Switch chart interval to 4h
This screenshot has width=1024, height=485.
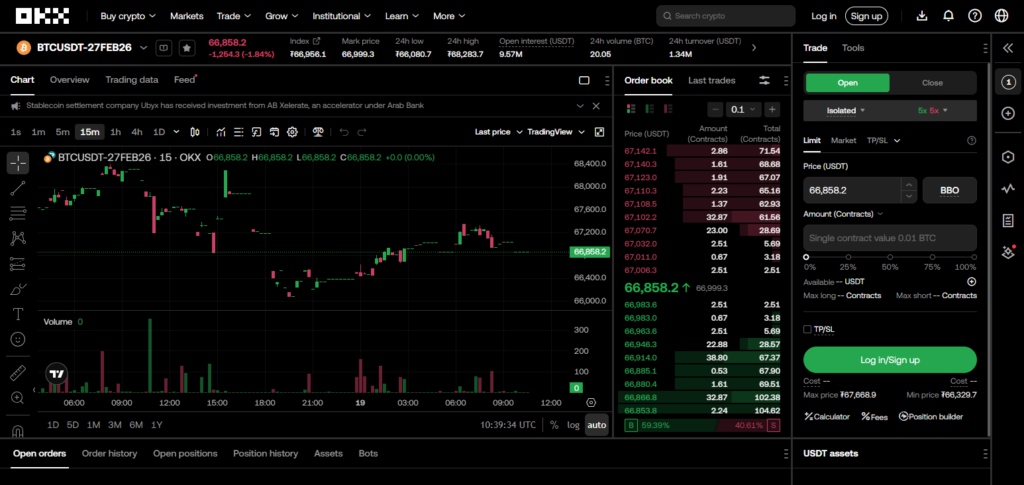click(x=136, y=132)
